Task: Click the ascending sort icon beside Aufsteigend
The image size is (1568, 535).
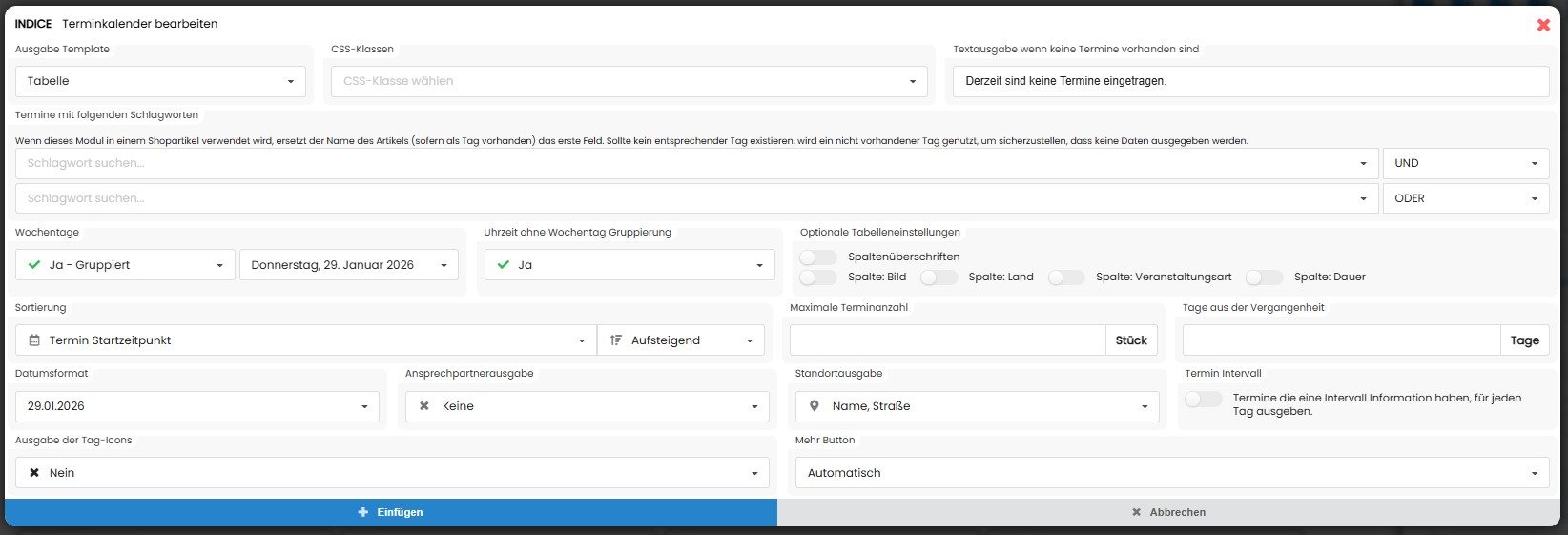Action: (616, 340)
